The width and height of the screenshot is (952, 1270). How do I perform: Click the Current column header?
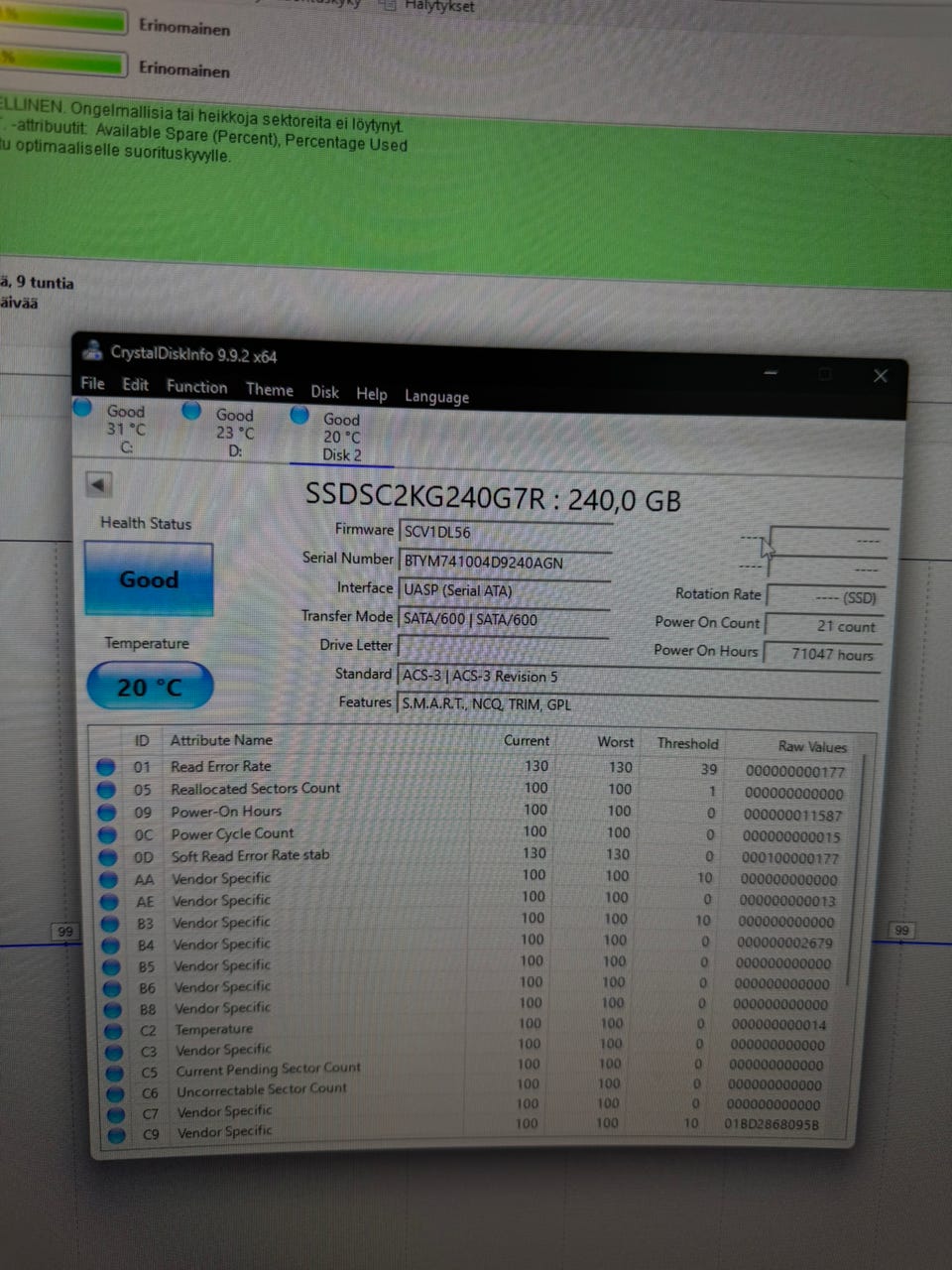click(x=527, y=740)
